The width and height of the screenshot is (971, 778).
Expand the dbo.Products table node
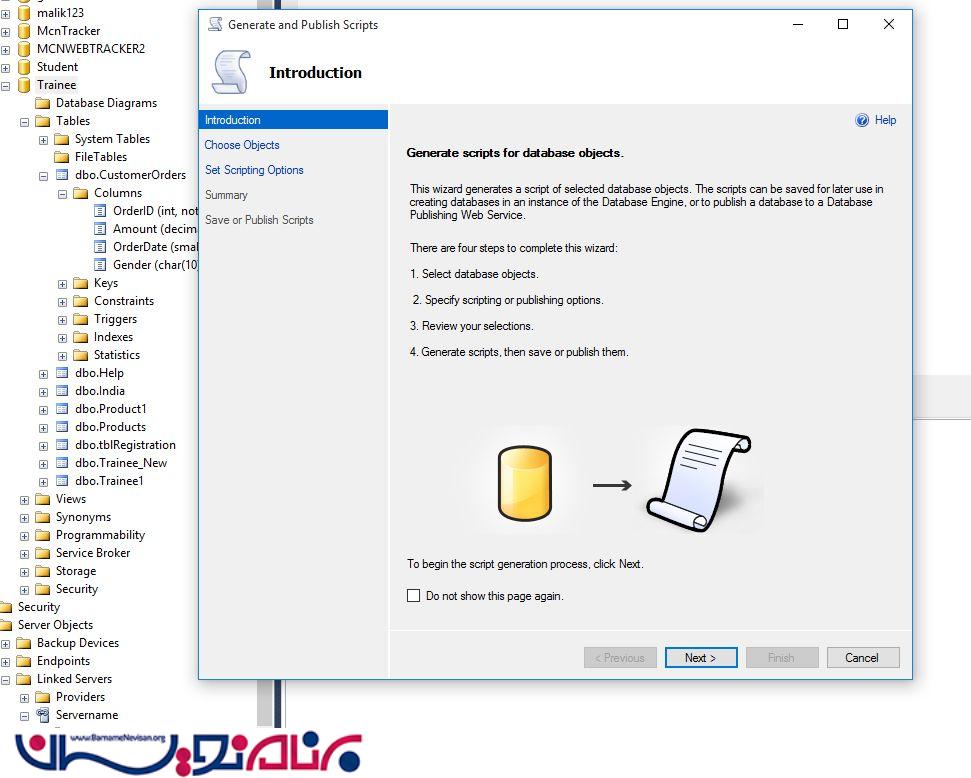(x=43, y=427)
